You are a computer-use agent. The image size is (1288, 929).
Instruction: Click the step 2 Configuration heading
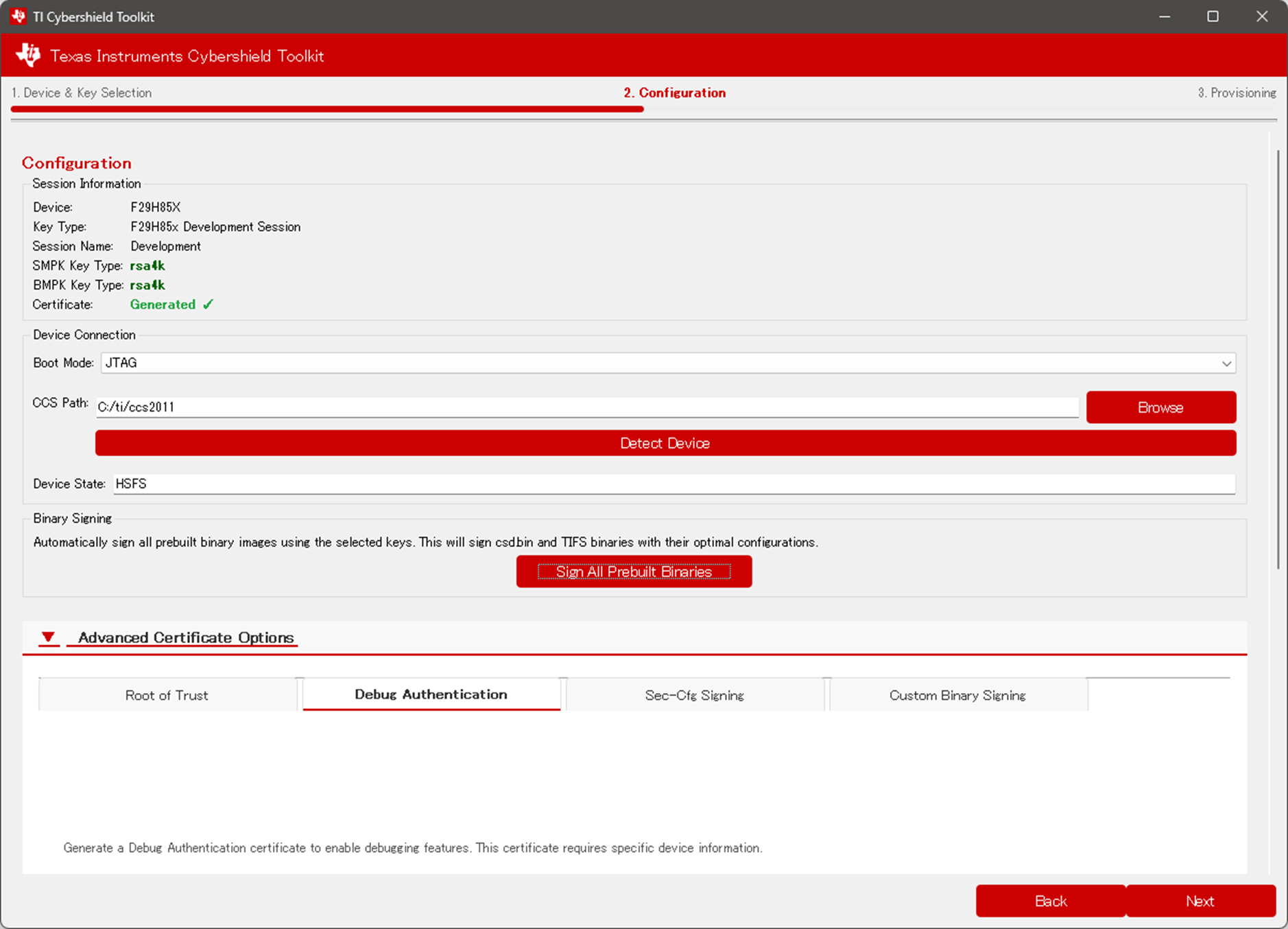[675, 93]
